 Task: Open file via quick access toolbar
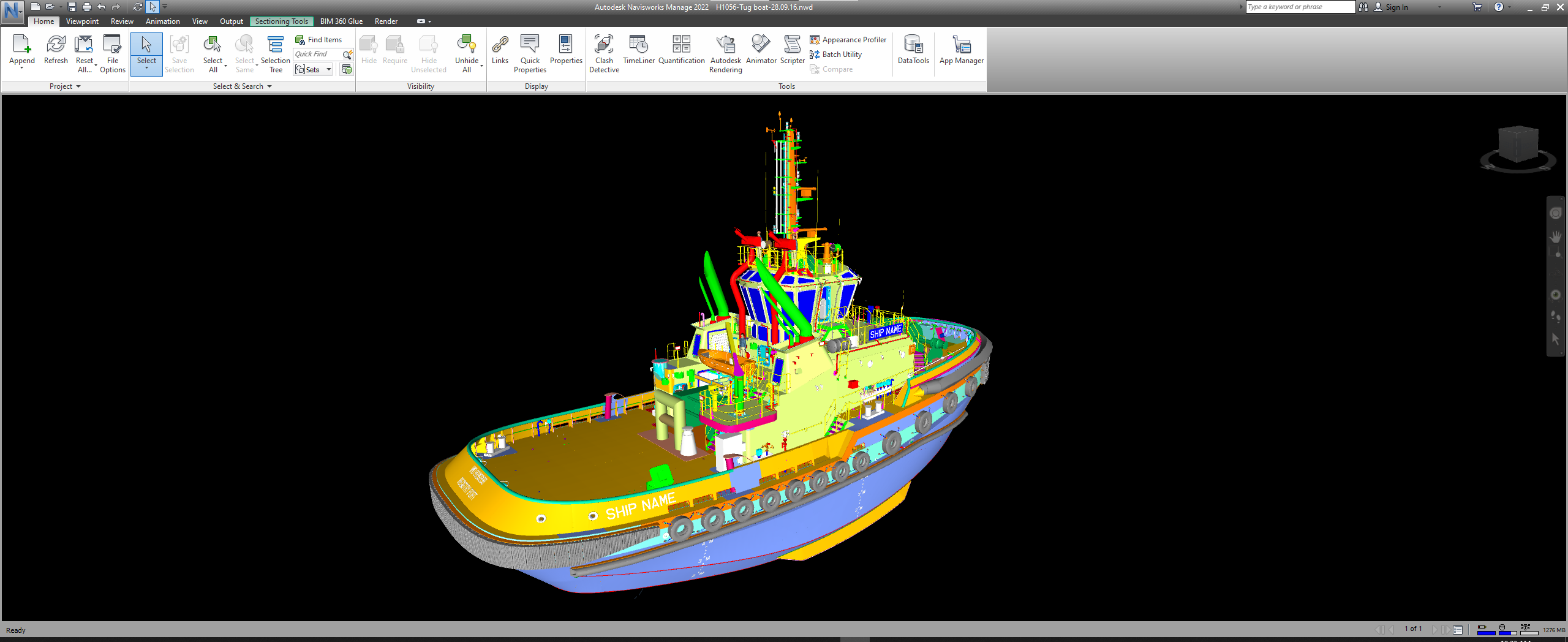(x=50, y=7)
